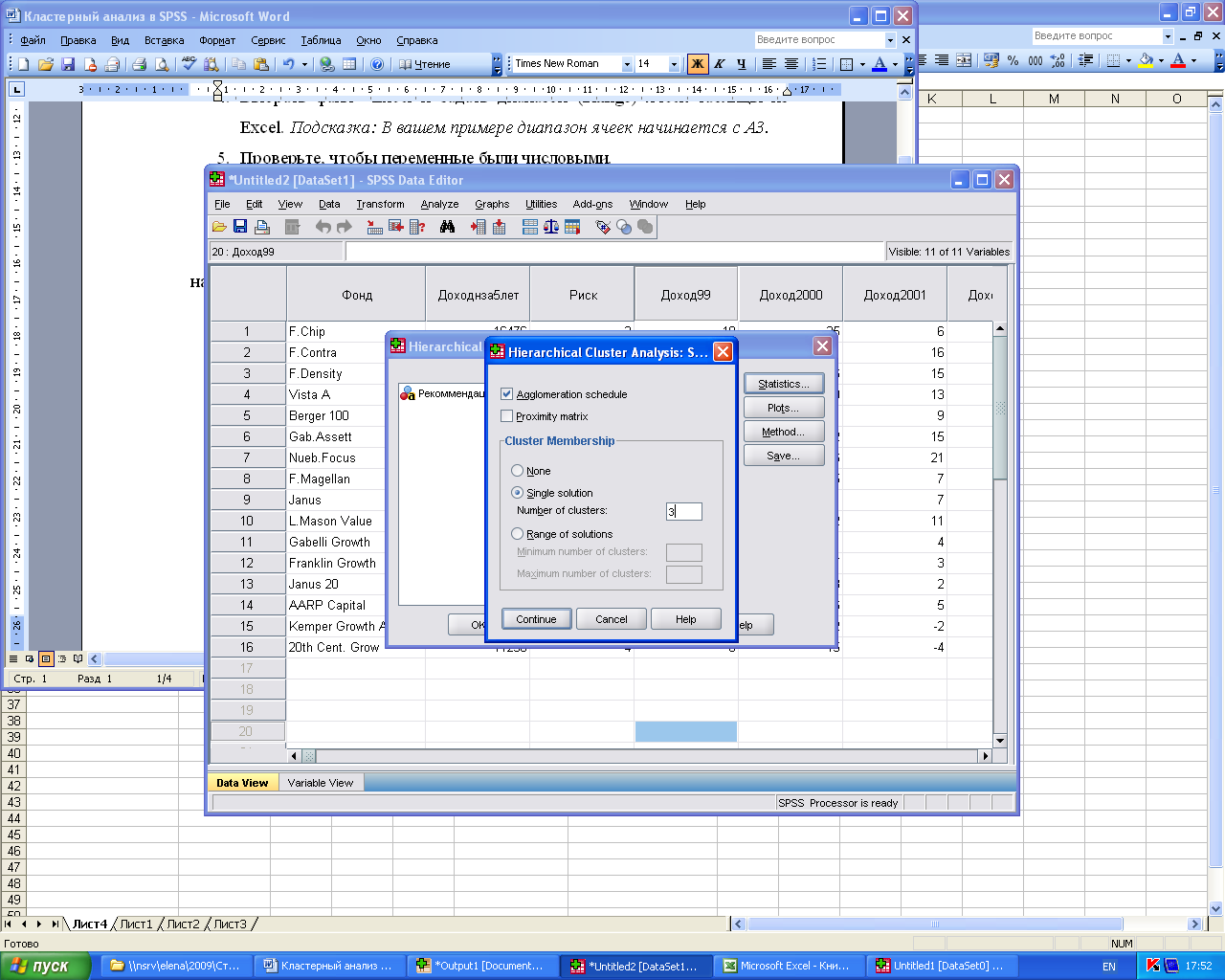Click Word's Insert table icon
This screenshot has height=980, width=1225.
(x=349, y=64)
